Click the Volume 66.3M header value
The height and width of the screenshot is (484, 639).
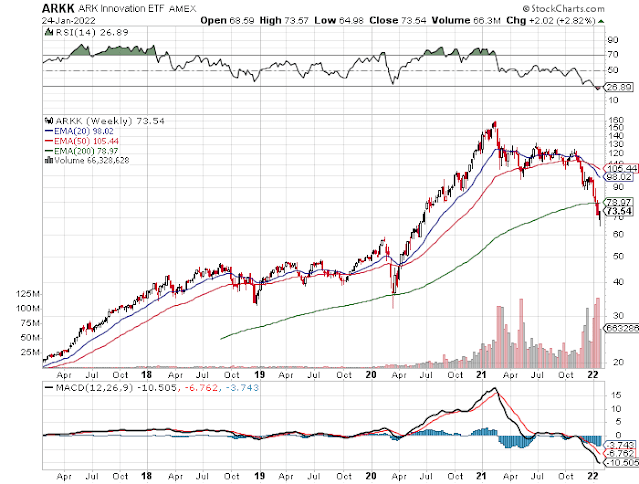[x=466, y=20]
